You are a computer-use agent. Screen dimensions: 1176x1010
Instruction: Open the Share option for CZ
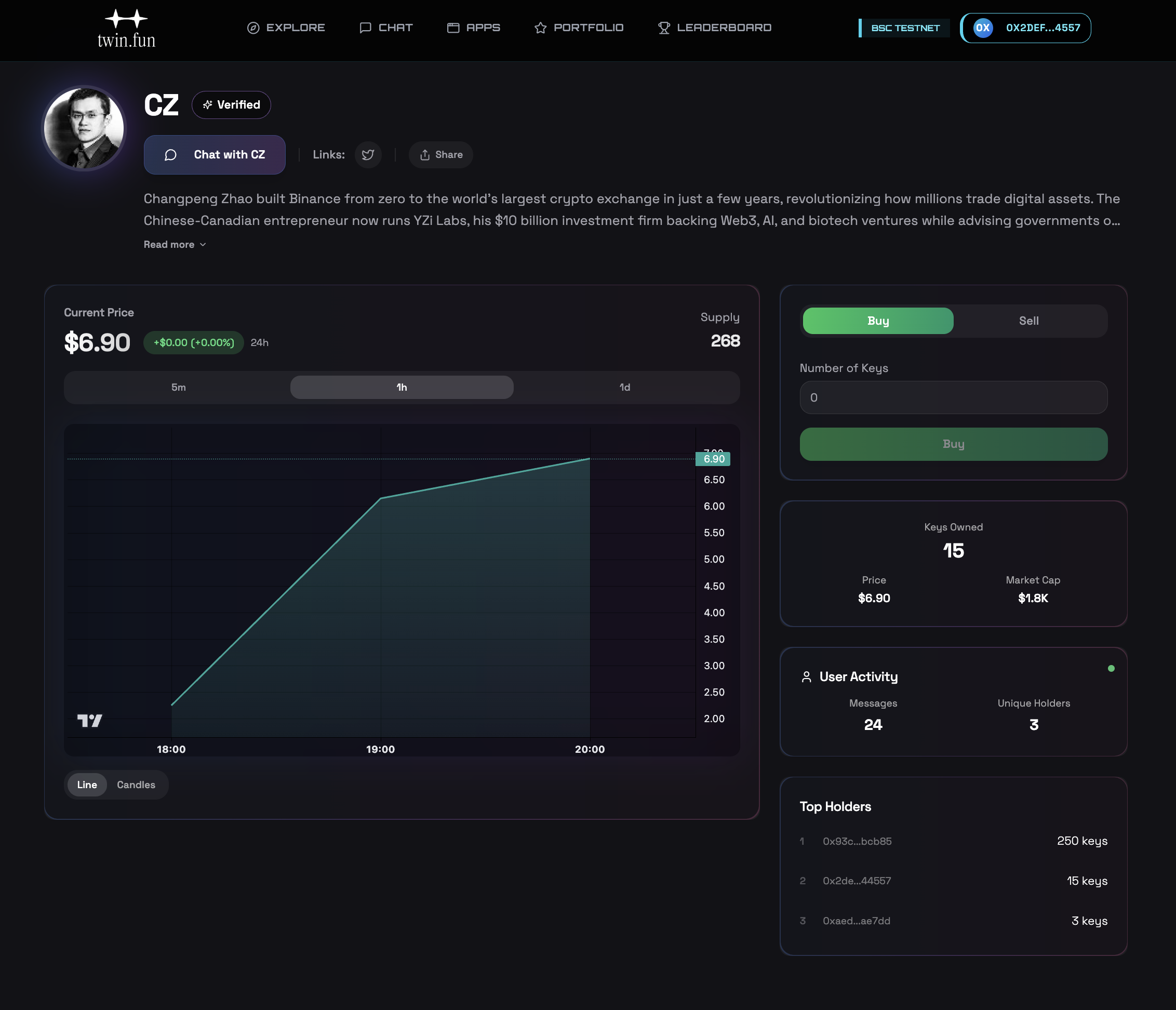[440, 154]
